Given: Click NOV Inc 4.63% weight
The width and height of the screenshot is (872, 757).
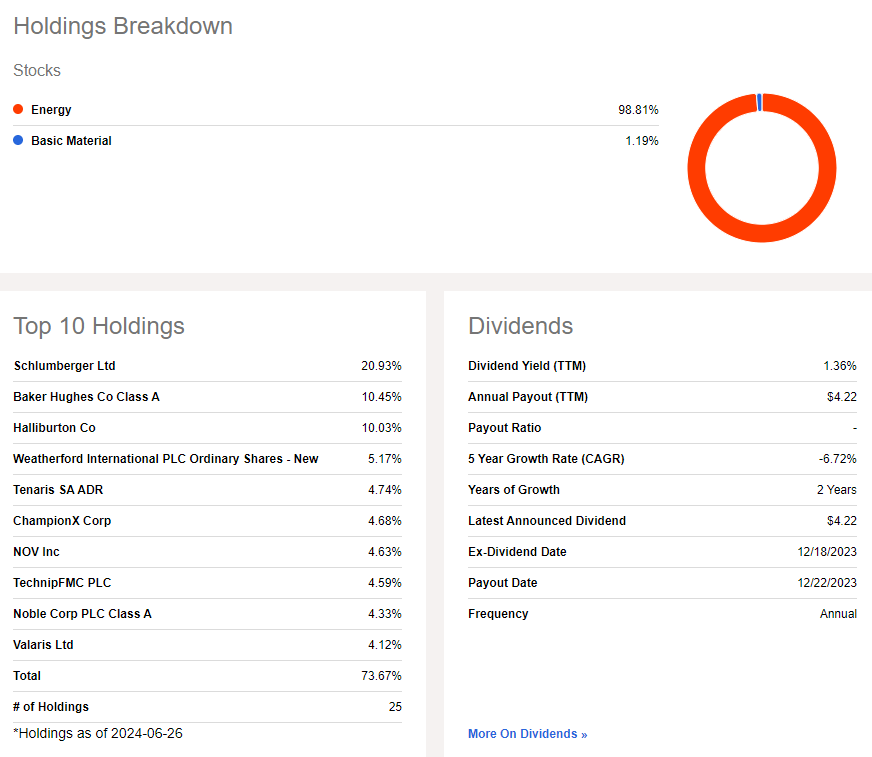Looking at the screenshot, I should coord(384,552).
